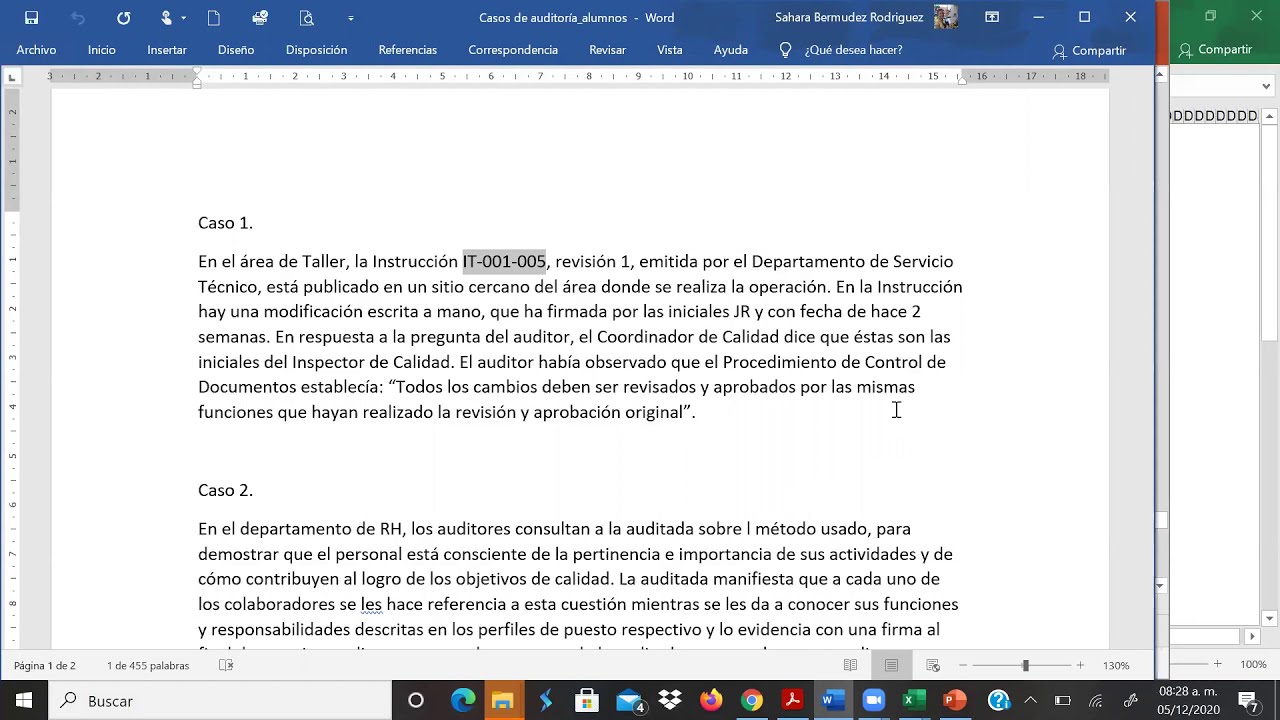
Task: Click the lightbulb Tell Me icon
Action: 785,50
